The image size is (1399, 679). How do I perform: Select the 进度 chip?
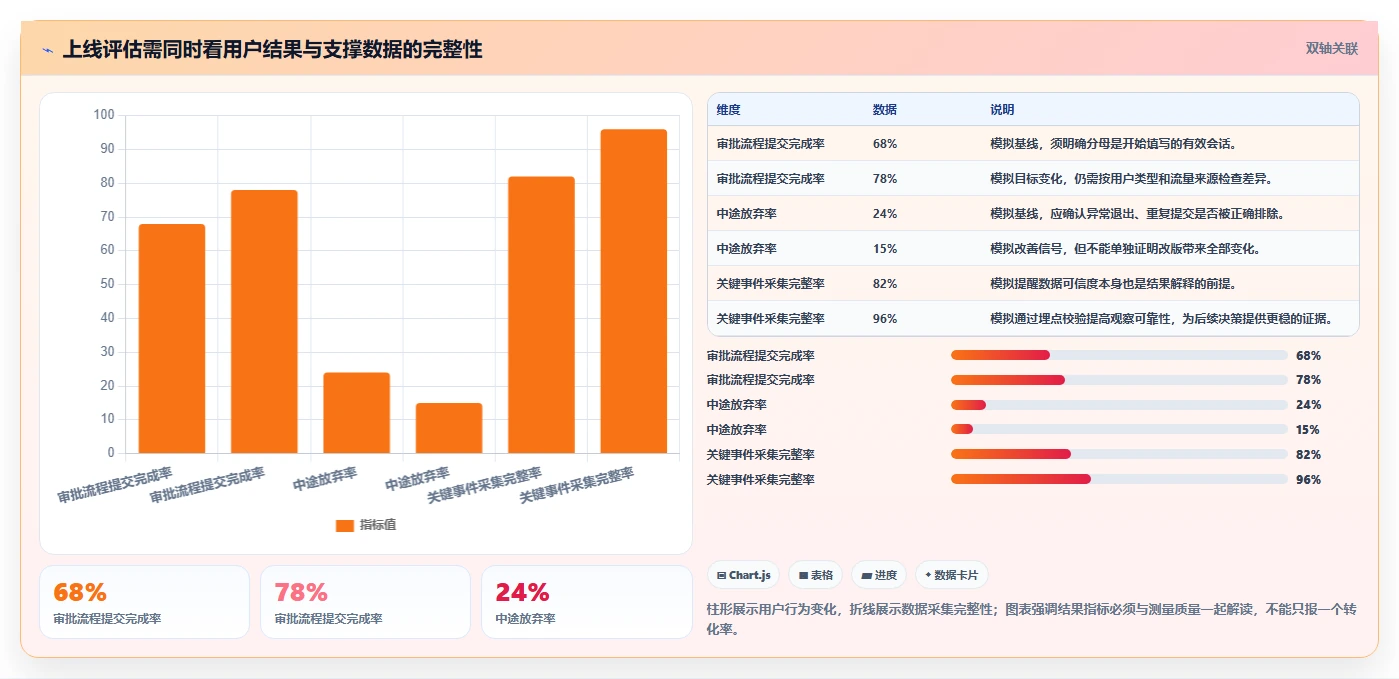(879, 575)
